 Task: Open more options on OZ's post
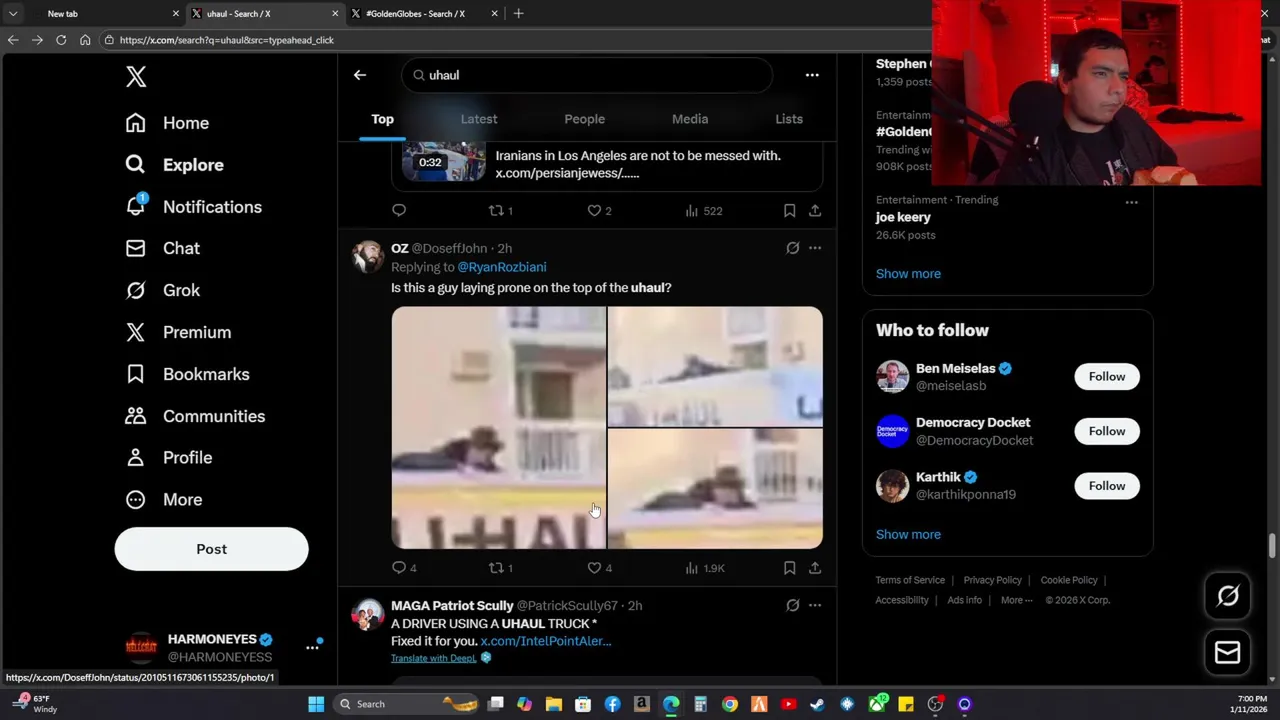pyautogui.click(x=815, y=248)
